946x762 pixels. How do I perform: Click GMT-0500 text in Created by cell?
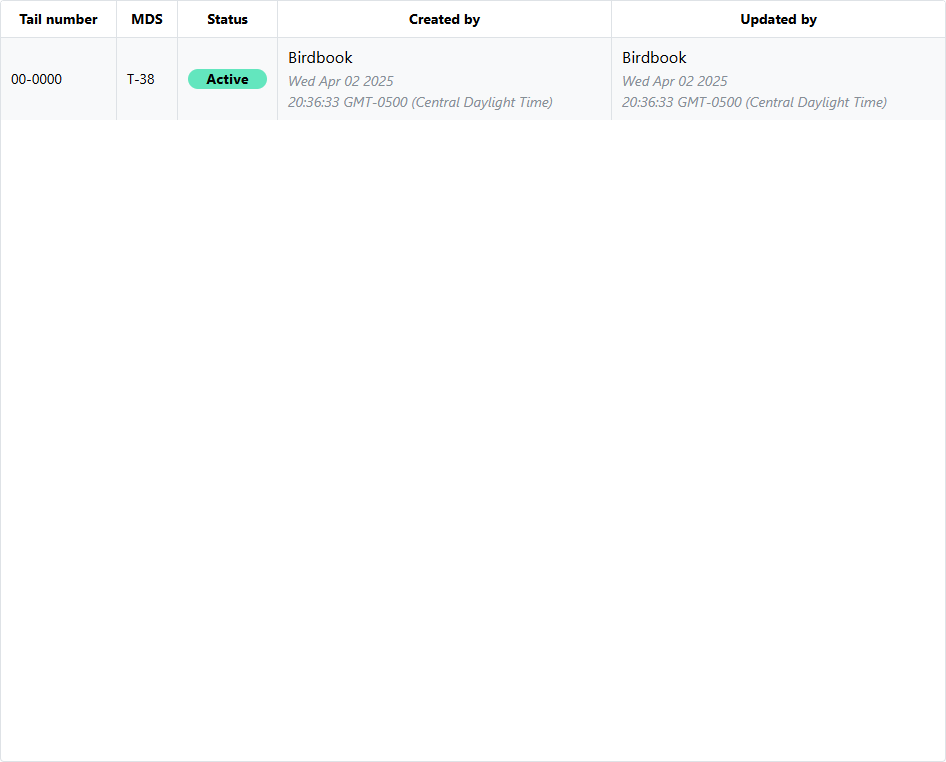click(375, 102)
